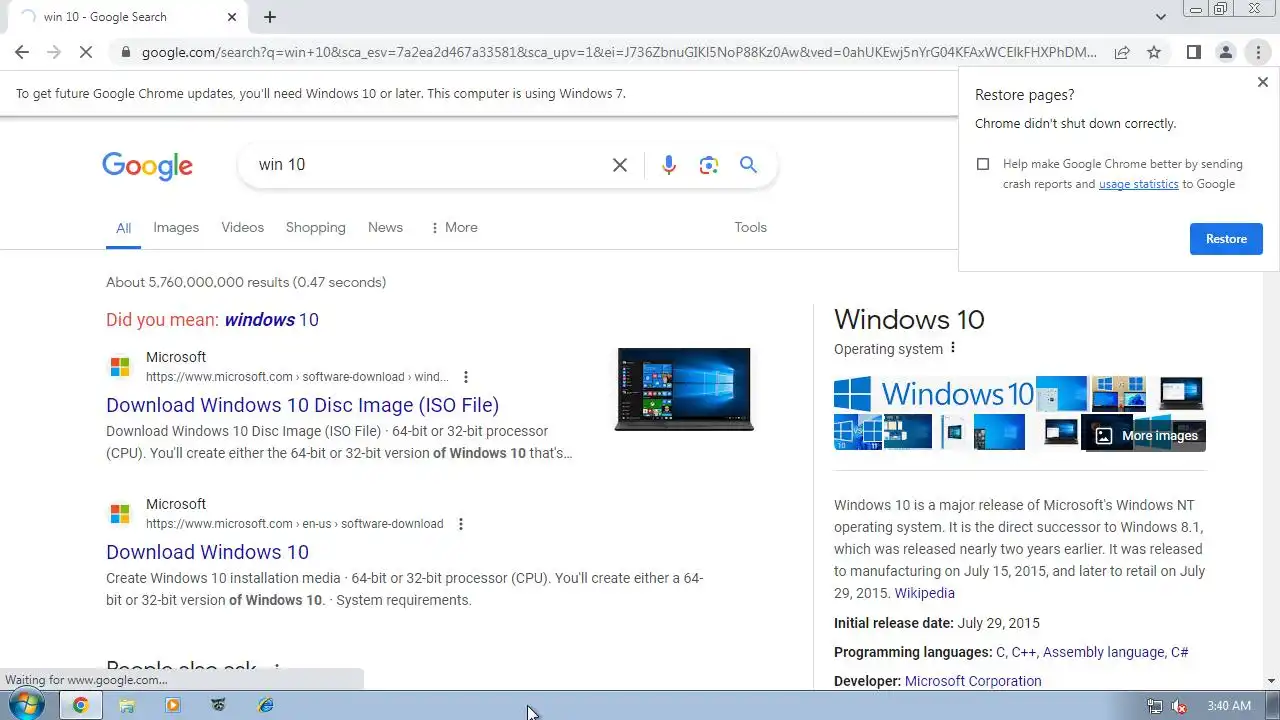Click the search field containing win 10
The image size is (1280, 720).
click(x=430, y=165)
